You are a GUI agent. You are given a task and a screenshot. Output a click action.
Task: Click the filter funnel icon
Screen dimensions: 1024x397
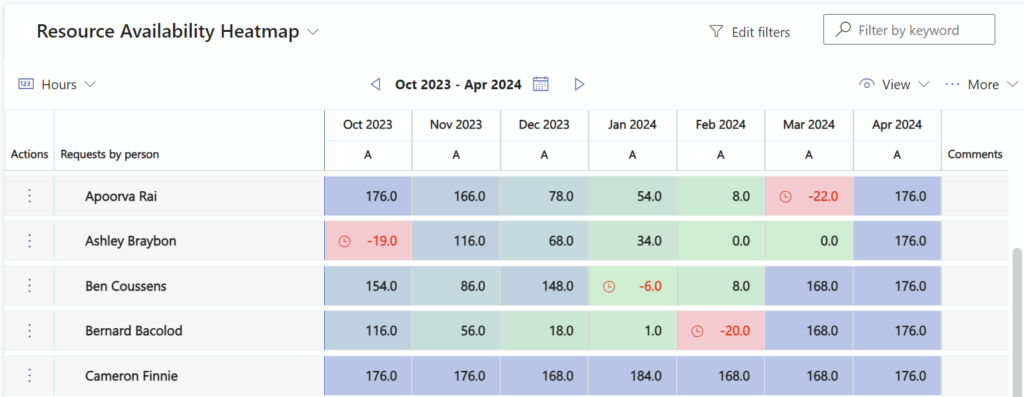716,31
